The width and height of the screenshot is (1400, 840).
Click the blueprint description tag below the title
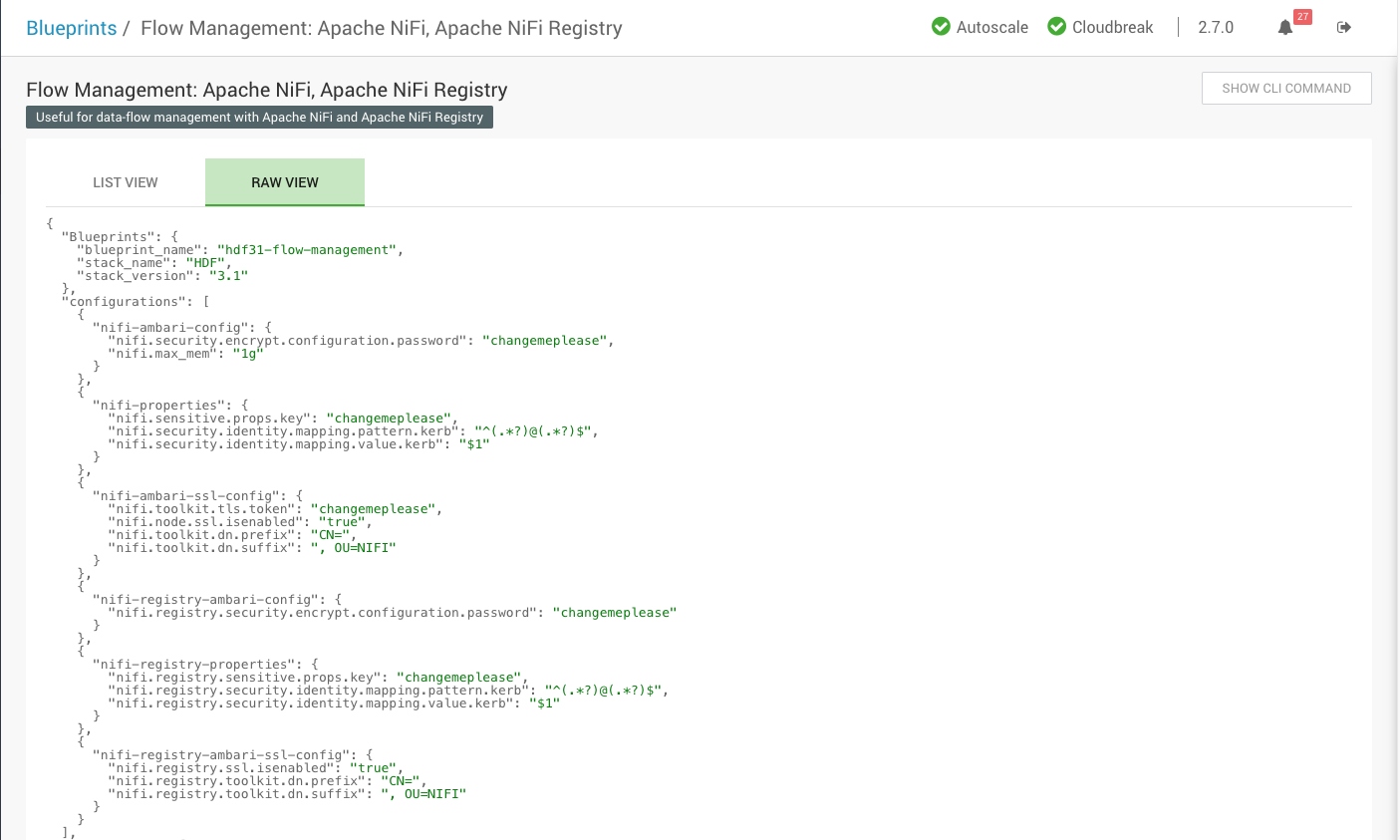[259, 117]
